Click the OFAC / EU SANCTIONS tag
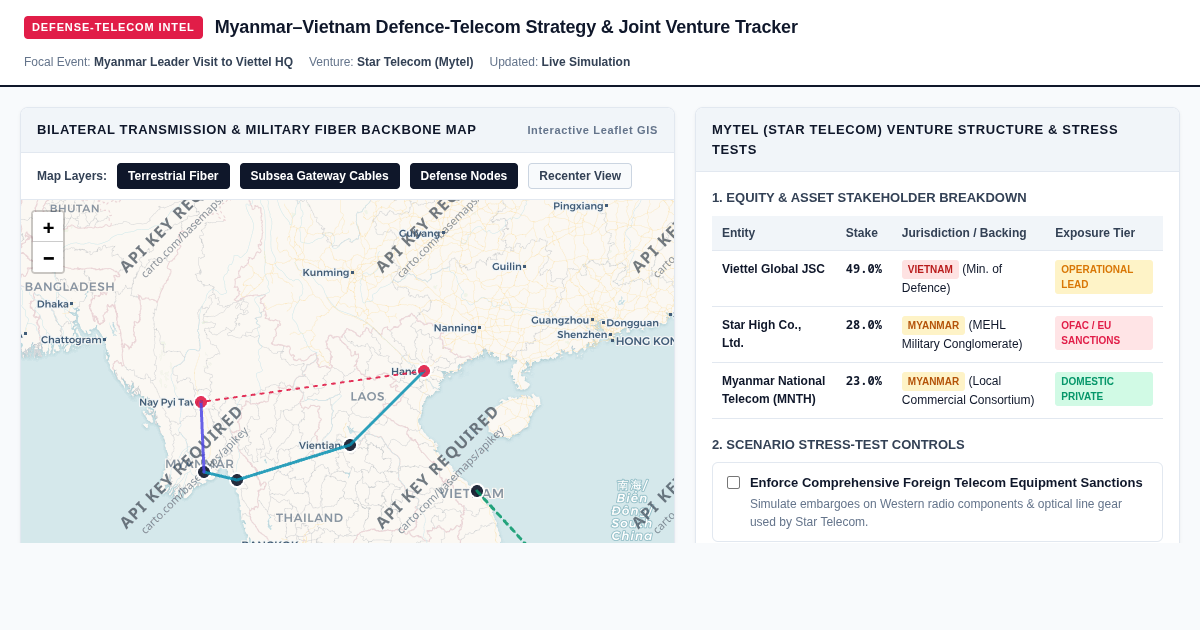The height and width of the screenshot is (630, 1200). (x=1104, y=333)
